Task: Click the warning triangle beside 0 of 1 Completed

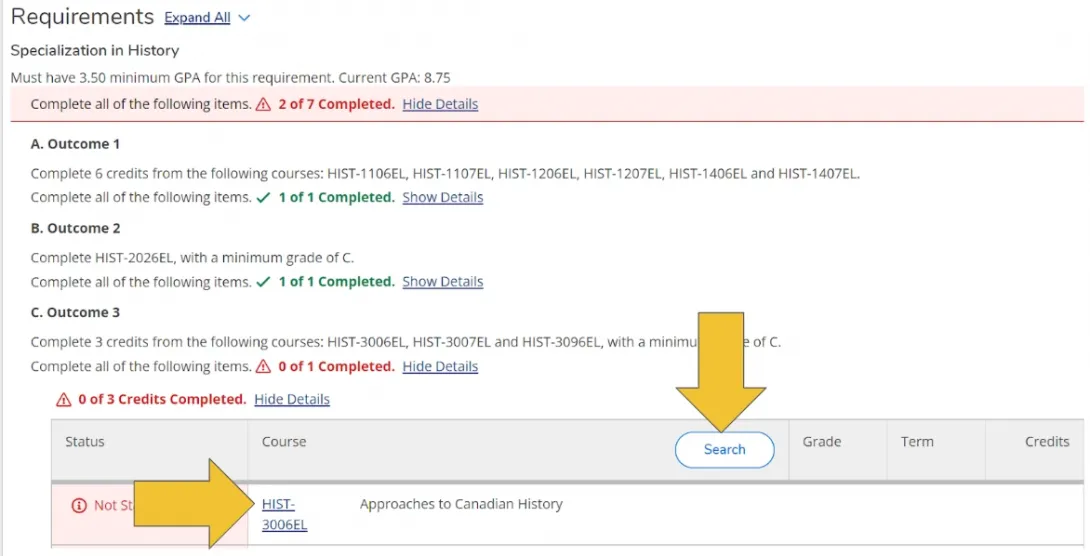Action: 264,367
